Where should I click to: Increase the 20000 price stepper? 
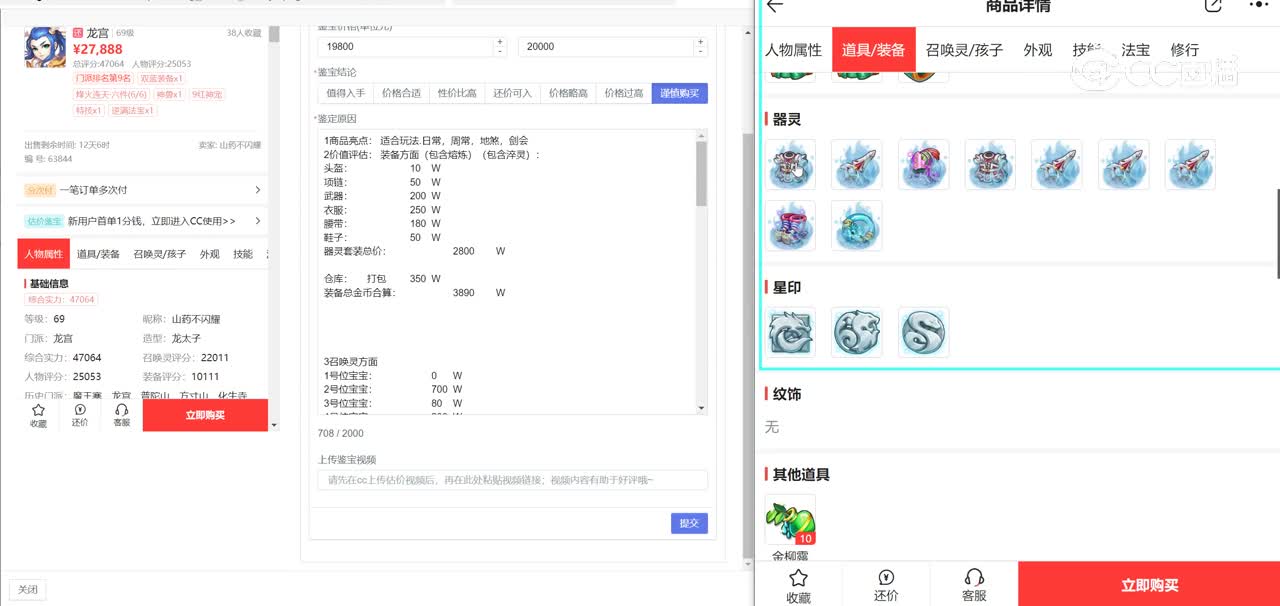(700, 42)
